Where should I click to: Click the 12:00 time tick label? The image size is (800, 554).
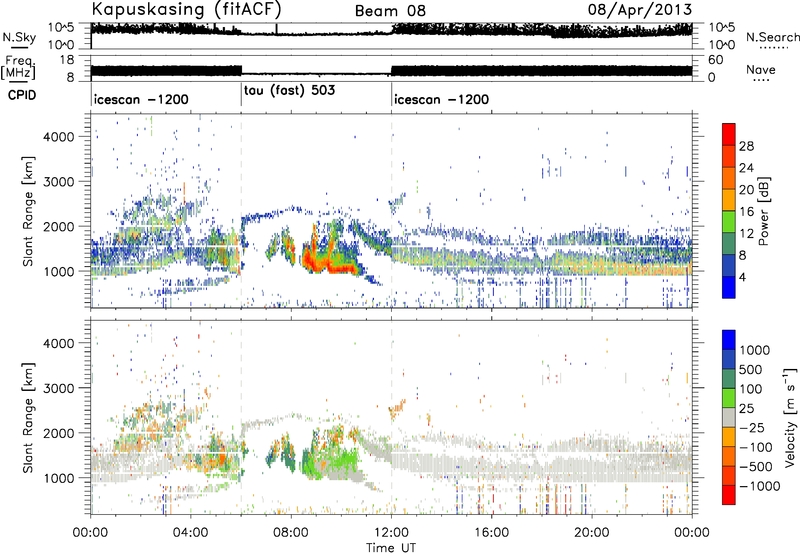(x=391, y=533)
